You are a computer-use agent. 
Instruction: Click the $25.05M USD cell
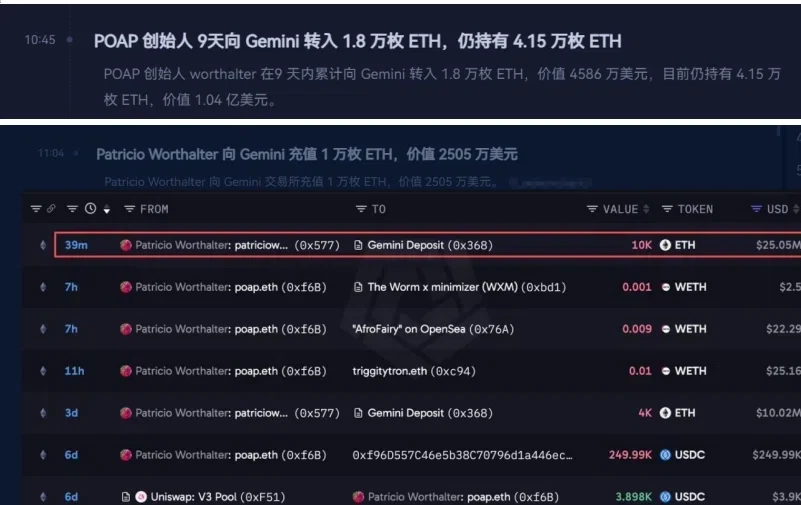tap(778, 245)
